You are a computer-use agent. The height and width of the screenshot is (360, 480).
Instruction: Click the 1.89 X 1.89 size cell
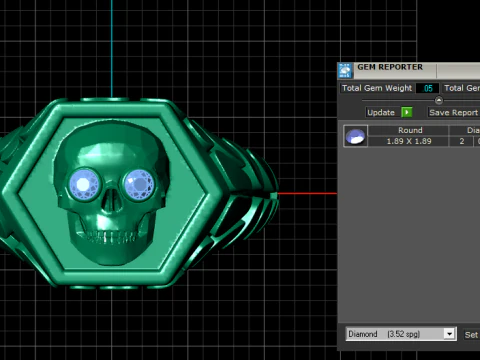click(x=409, y=141)
